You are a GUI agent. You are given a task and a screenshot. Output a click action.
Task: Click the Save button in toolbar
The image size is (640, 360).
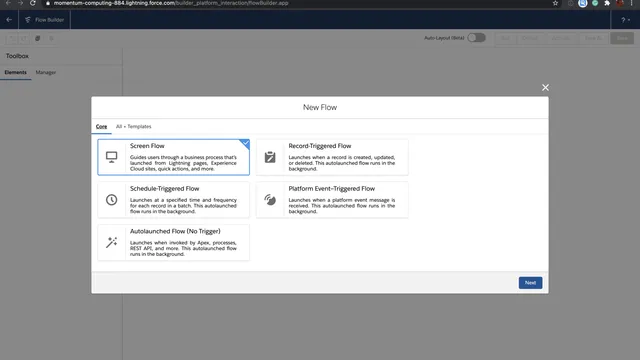[x=622, y=38]
